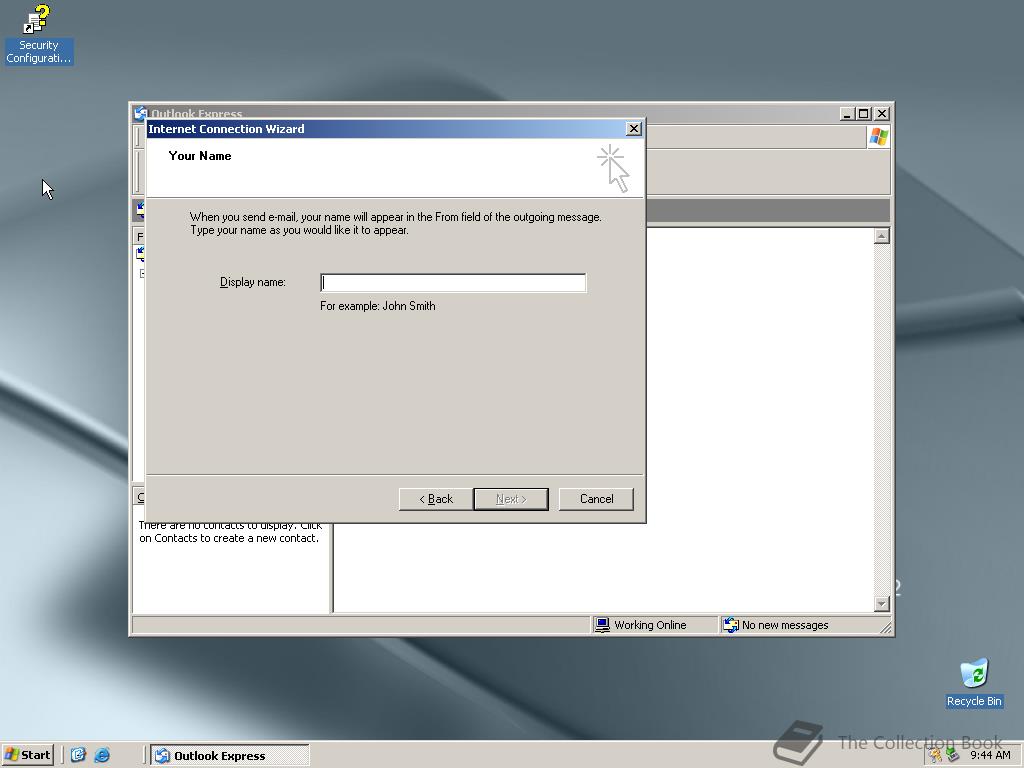Click the Windows flag logo in Outlook Express

click(x=879, y=137)
